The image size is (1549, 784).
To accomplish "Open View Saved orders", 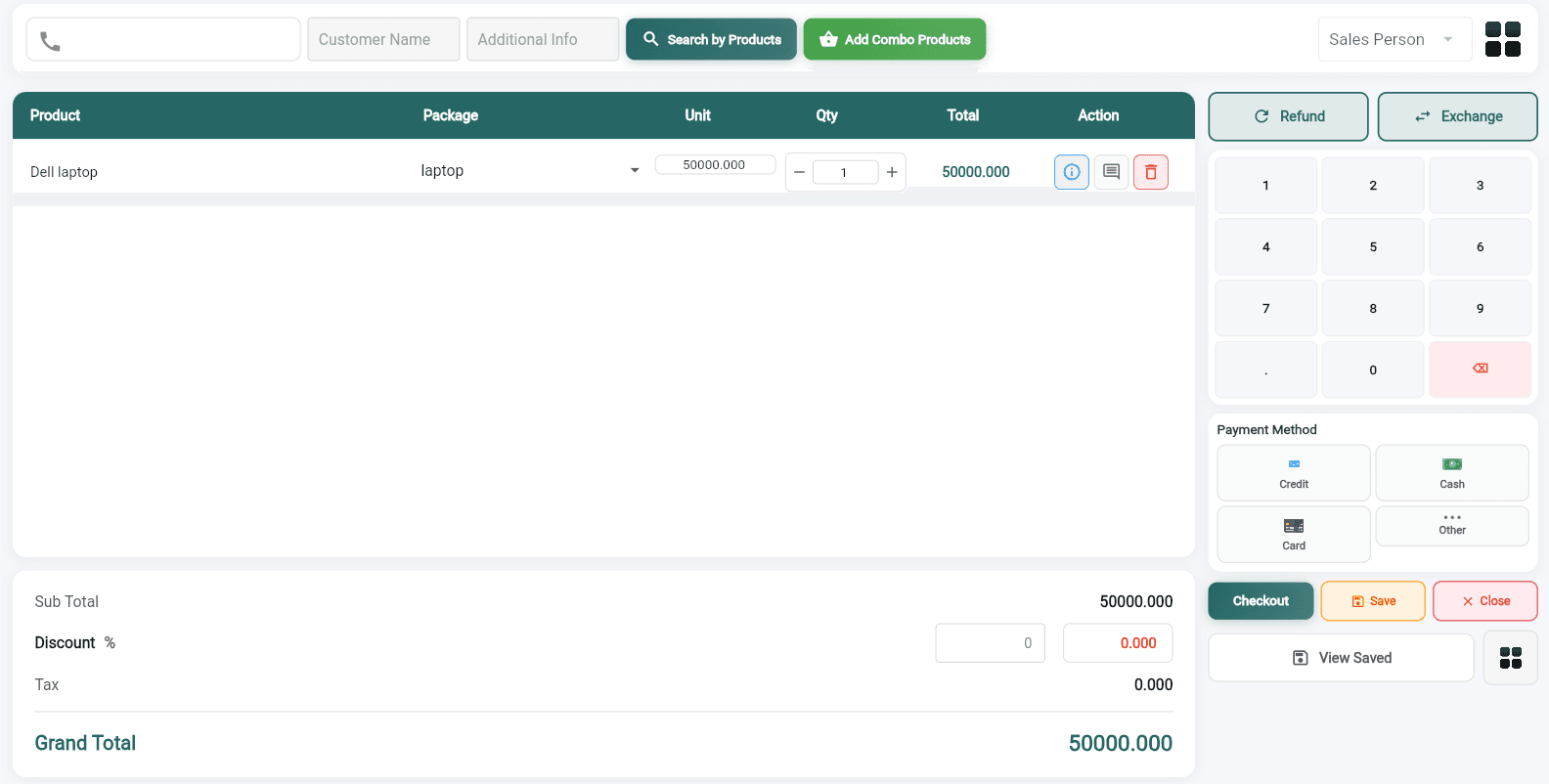I will (1342, 658).
